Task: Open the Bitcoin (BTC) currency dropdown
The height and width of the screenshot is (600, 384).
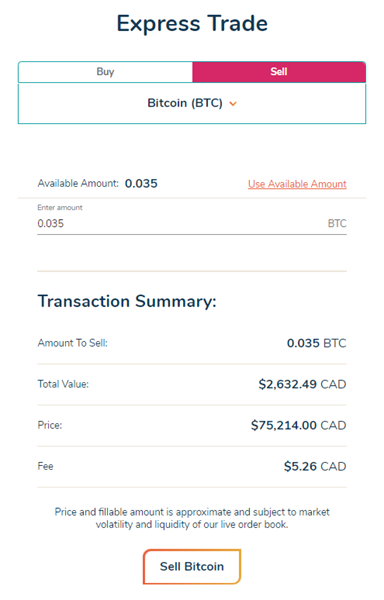Action: (192, 103)
